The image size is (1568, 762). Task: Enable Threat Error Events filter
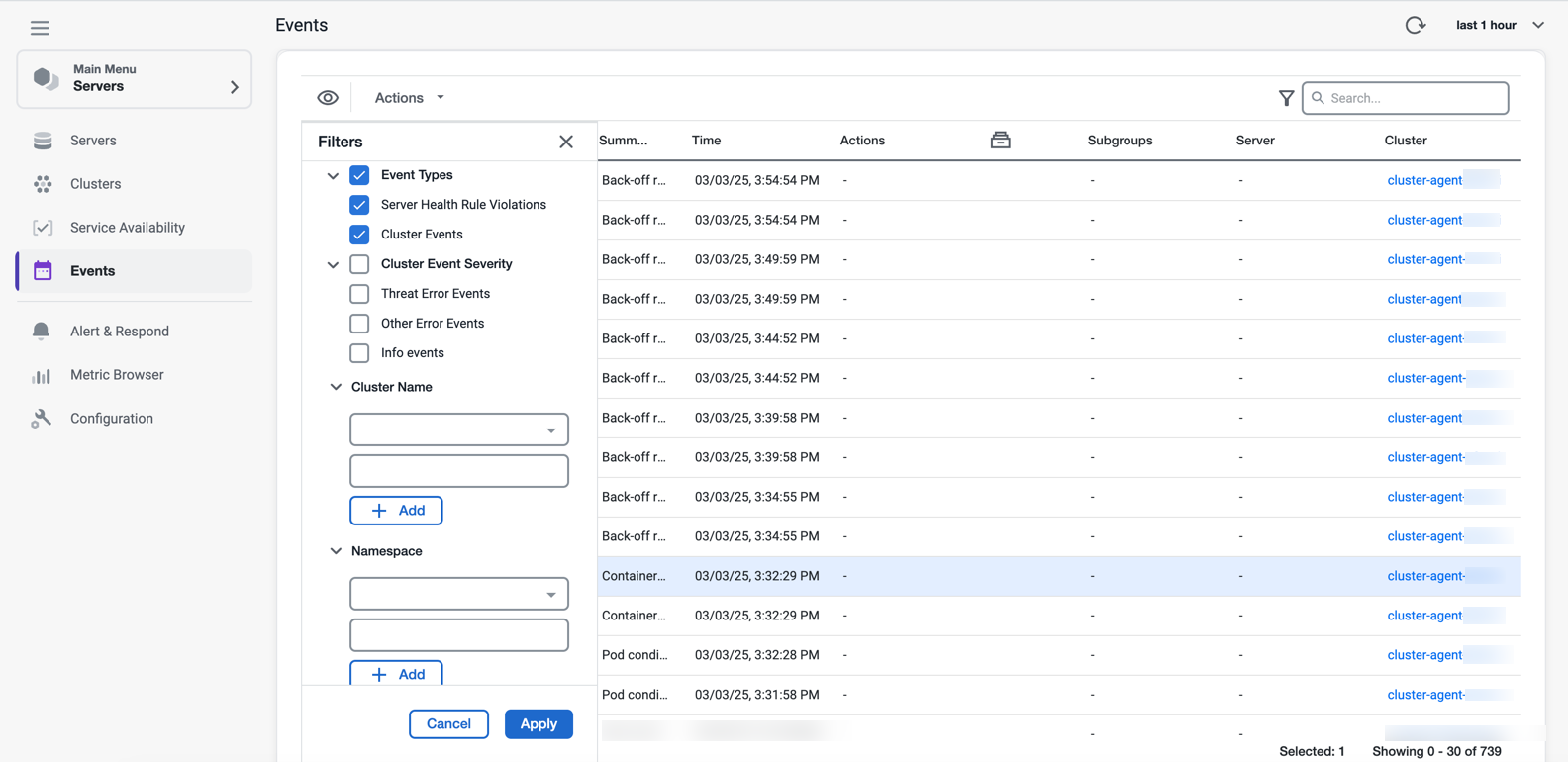359,294
